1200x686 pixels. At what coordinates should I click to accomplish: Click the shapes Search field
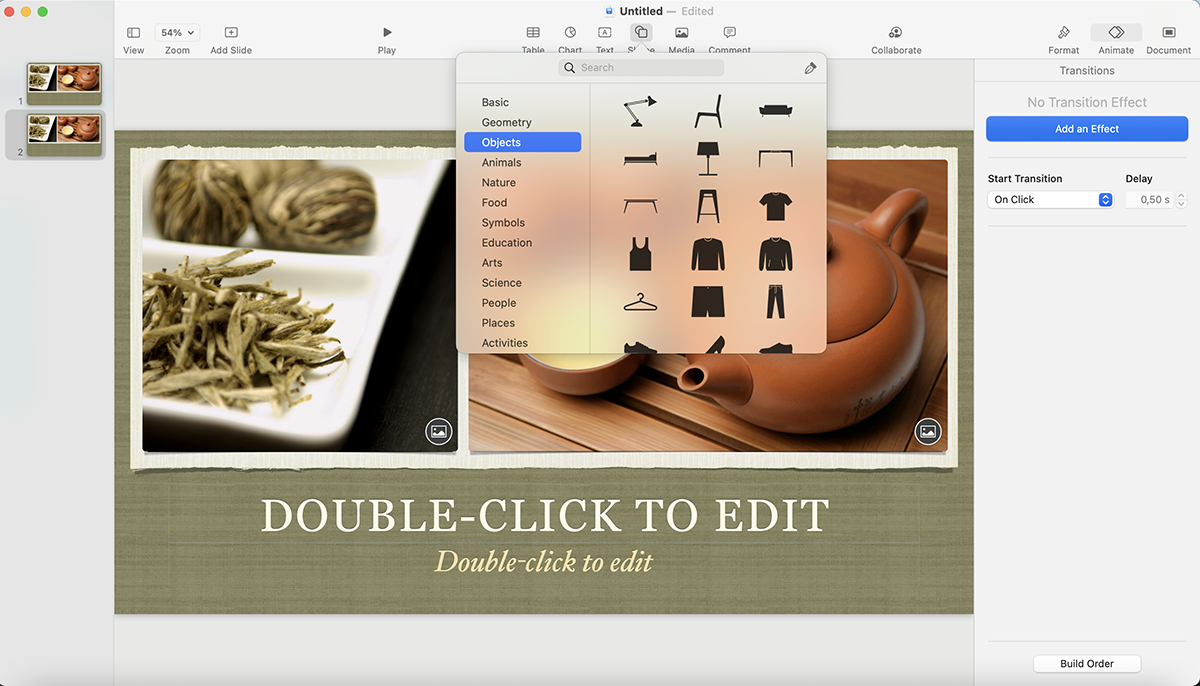point(640,67)
